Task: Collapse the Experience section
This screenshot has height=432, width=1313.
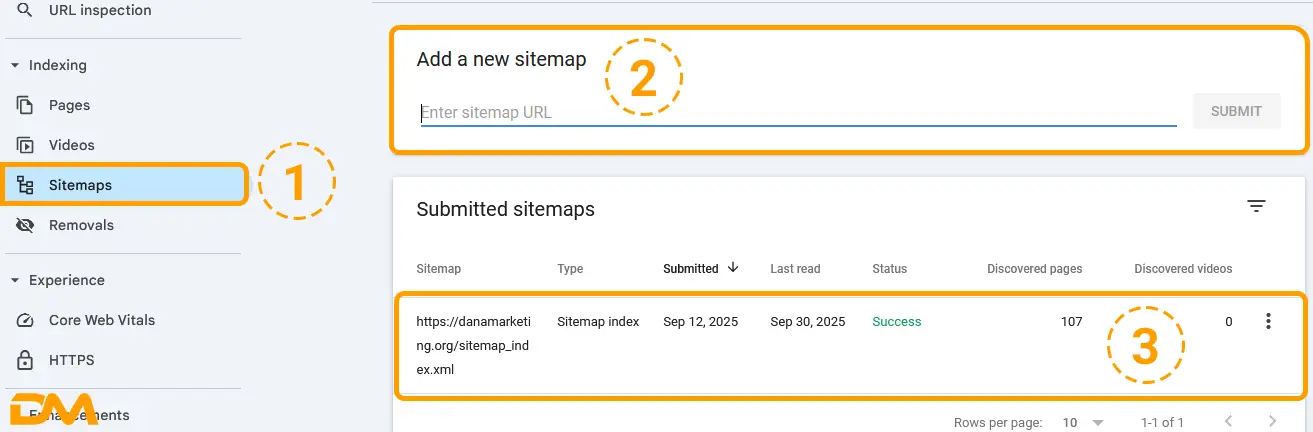Action: (15, 280)
